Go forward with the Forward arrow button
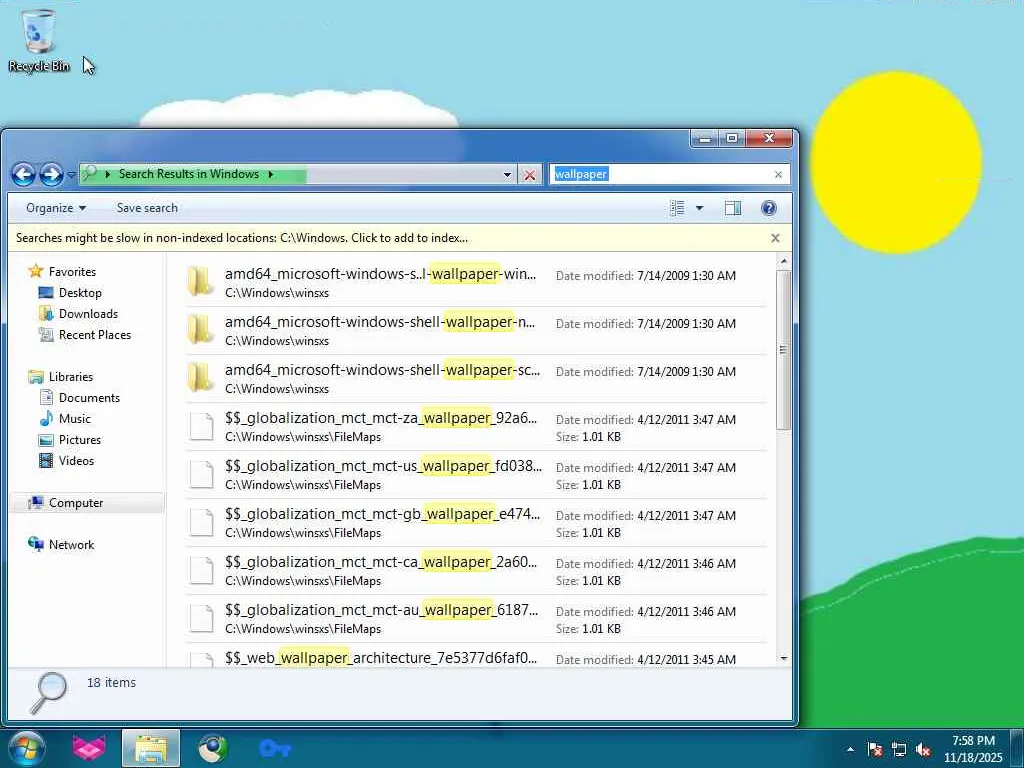This screenshot has width=1024, height=768. coord(51,174)
